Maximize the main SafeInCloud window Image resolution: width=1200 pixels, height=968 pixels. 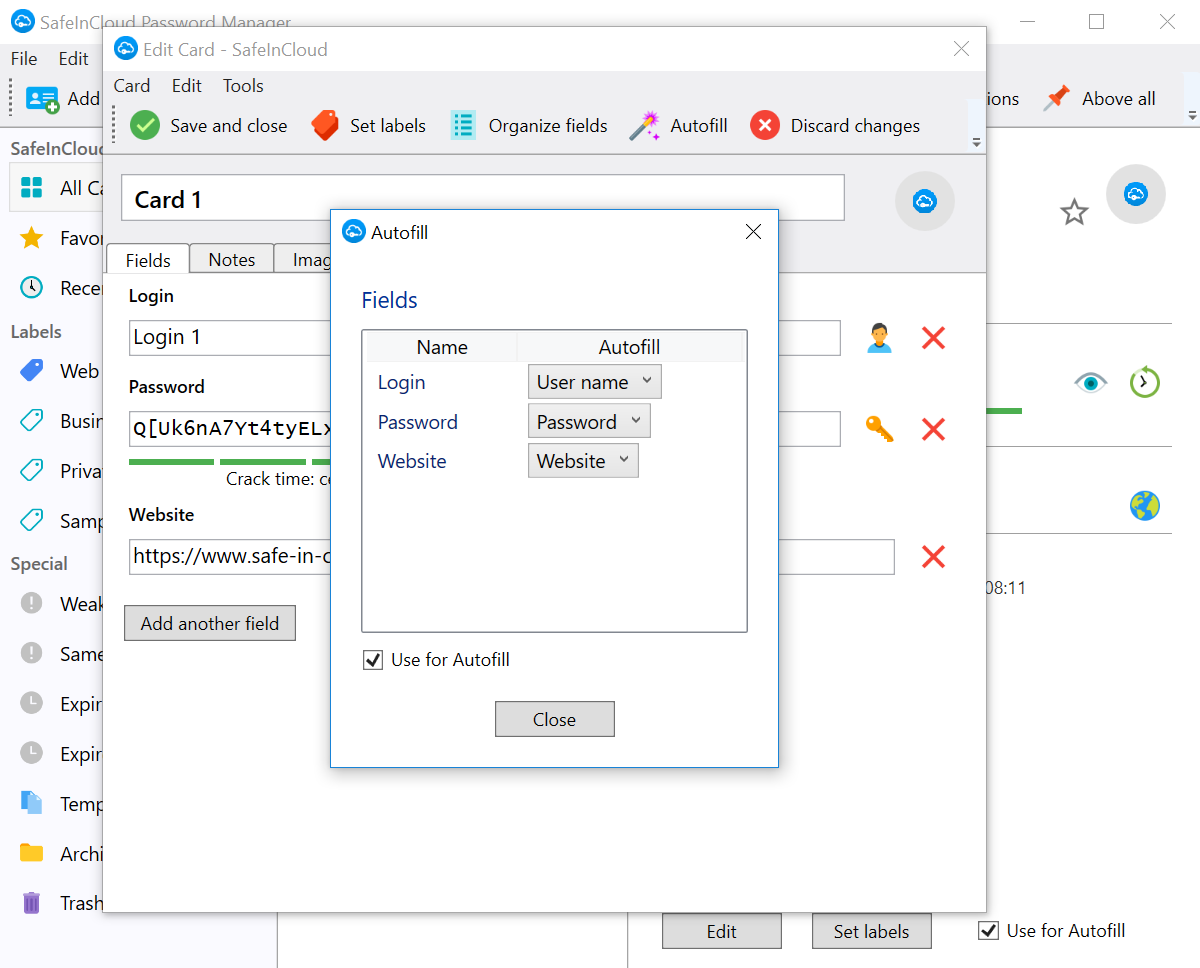pos(1097,21)
